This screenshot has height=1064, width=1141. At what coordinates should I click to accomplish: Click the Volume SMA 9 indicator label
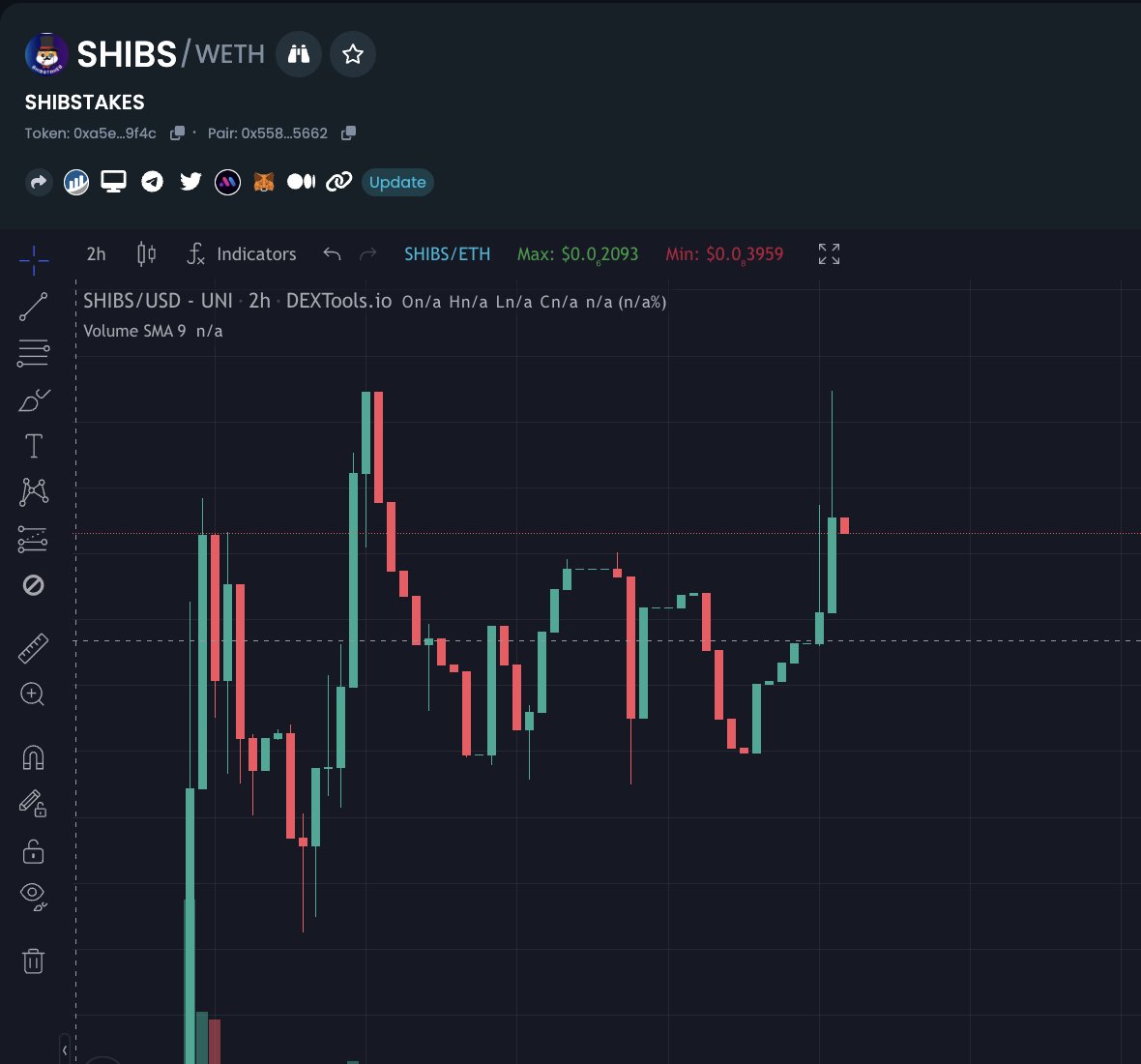click(x=134, y=331)
